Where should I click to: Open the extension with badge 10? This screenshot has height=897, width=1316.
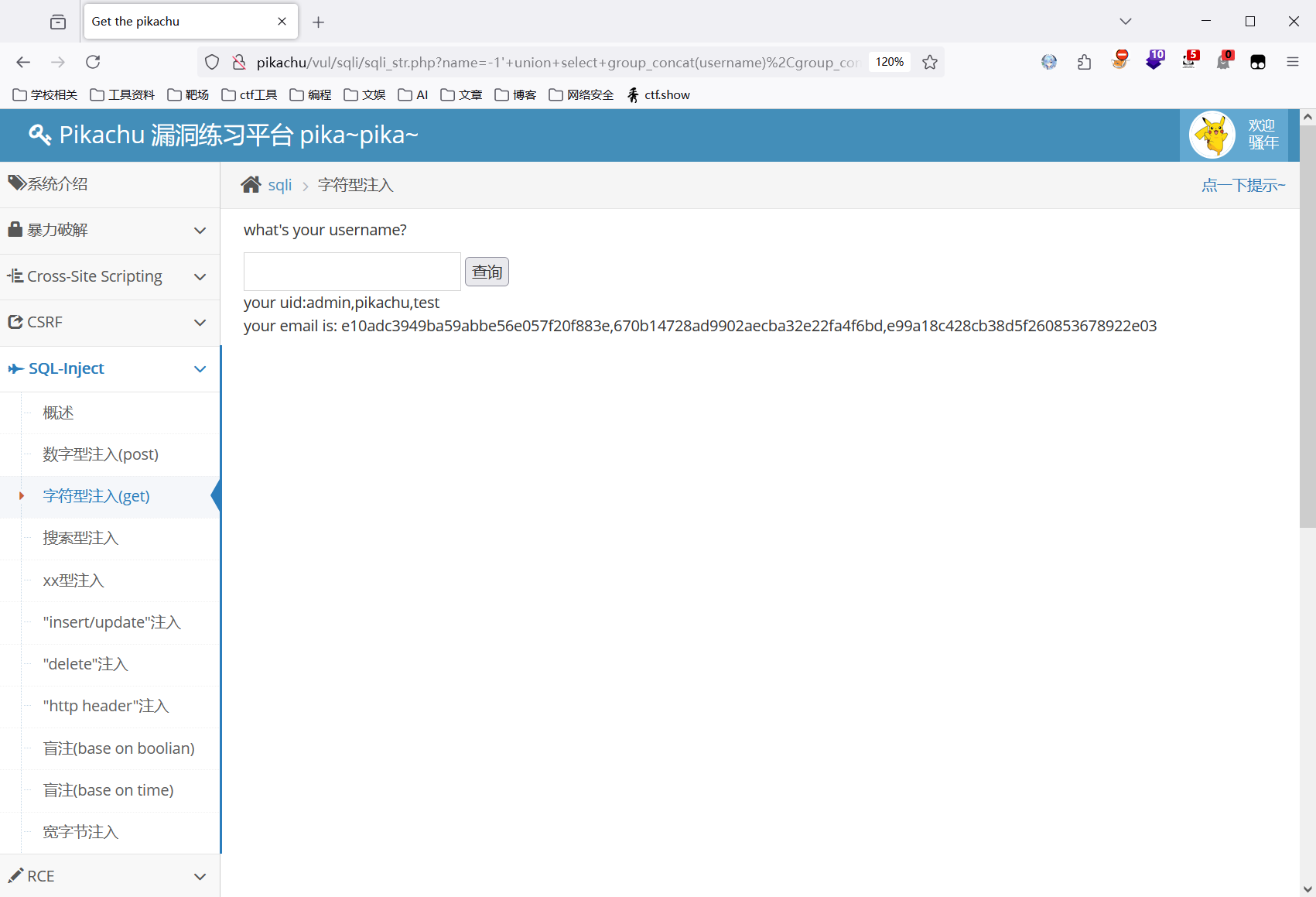pyautogui.click(x=1154, y=60)
